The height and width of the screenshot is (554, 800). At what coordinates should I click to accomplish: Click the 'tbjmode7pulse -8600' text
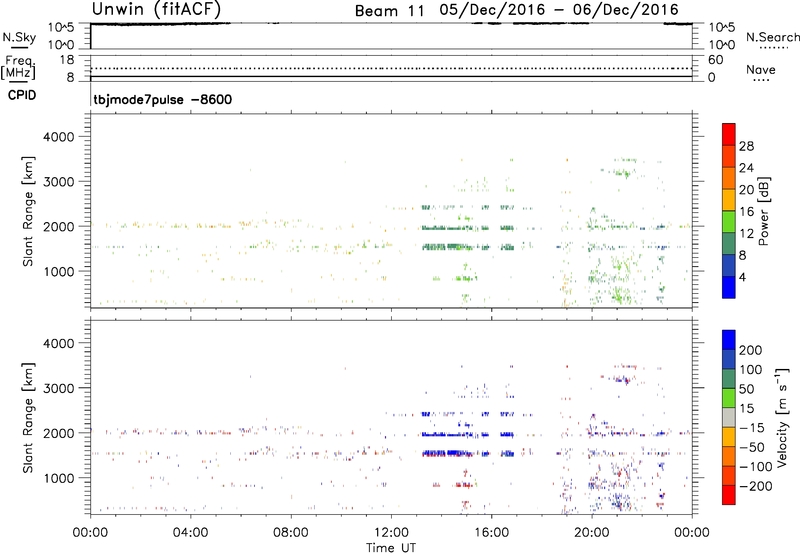tap(163, 99)
